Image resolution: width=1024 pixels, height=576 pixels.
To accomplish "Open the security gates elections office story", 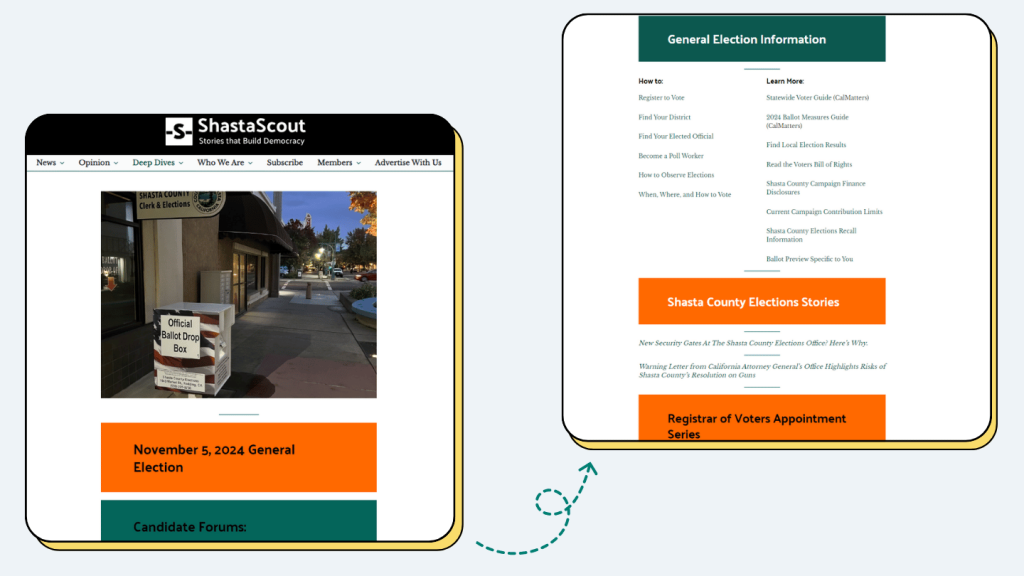I will 754,342.
